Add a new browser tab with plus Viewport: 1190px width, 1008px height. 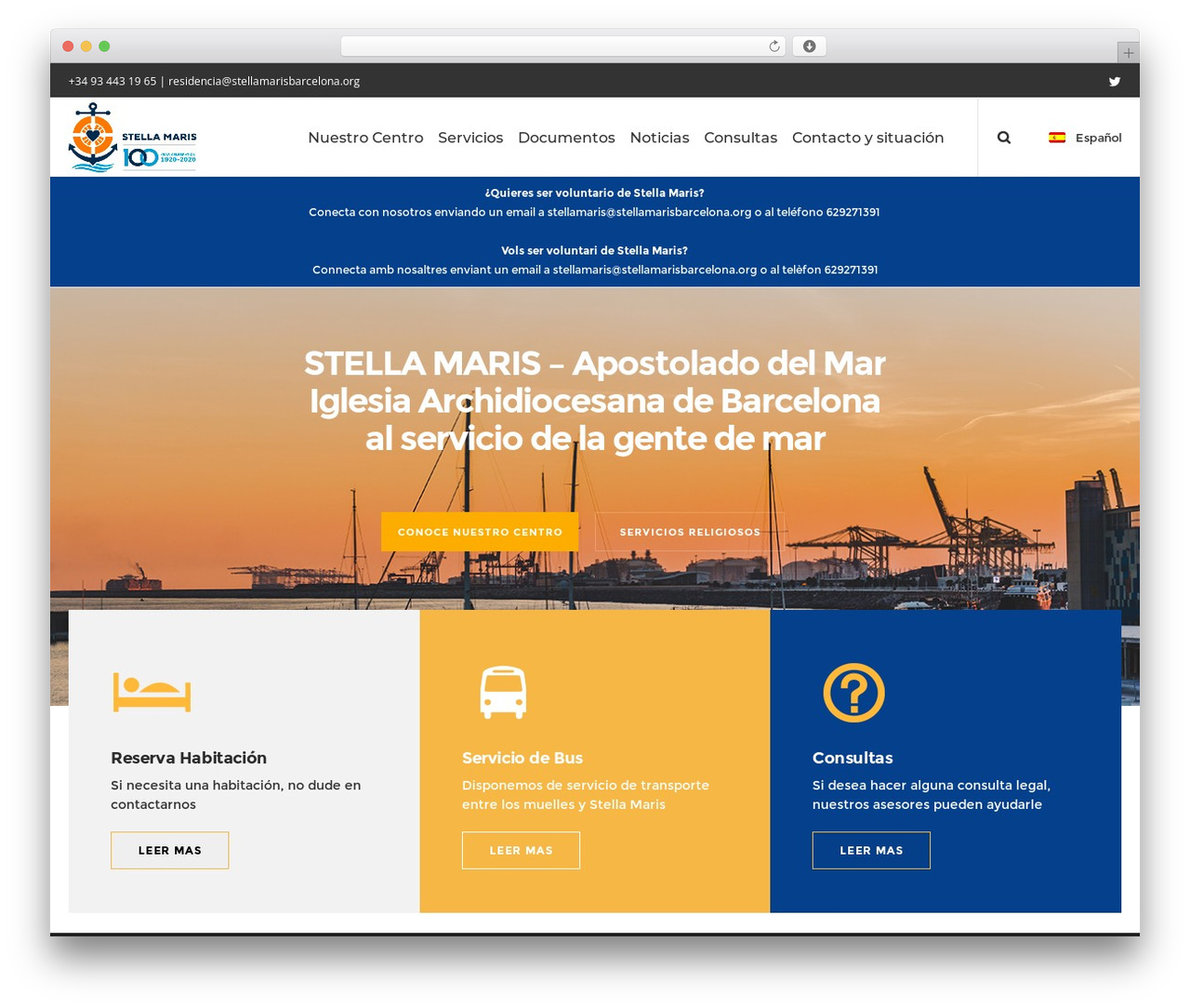click(x=1128, y=53)
